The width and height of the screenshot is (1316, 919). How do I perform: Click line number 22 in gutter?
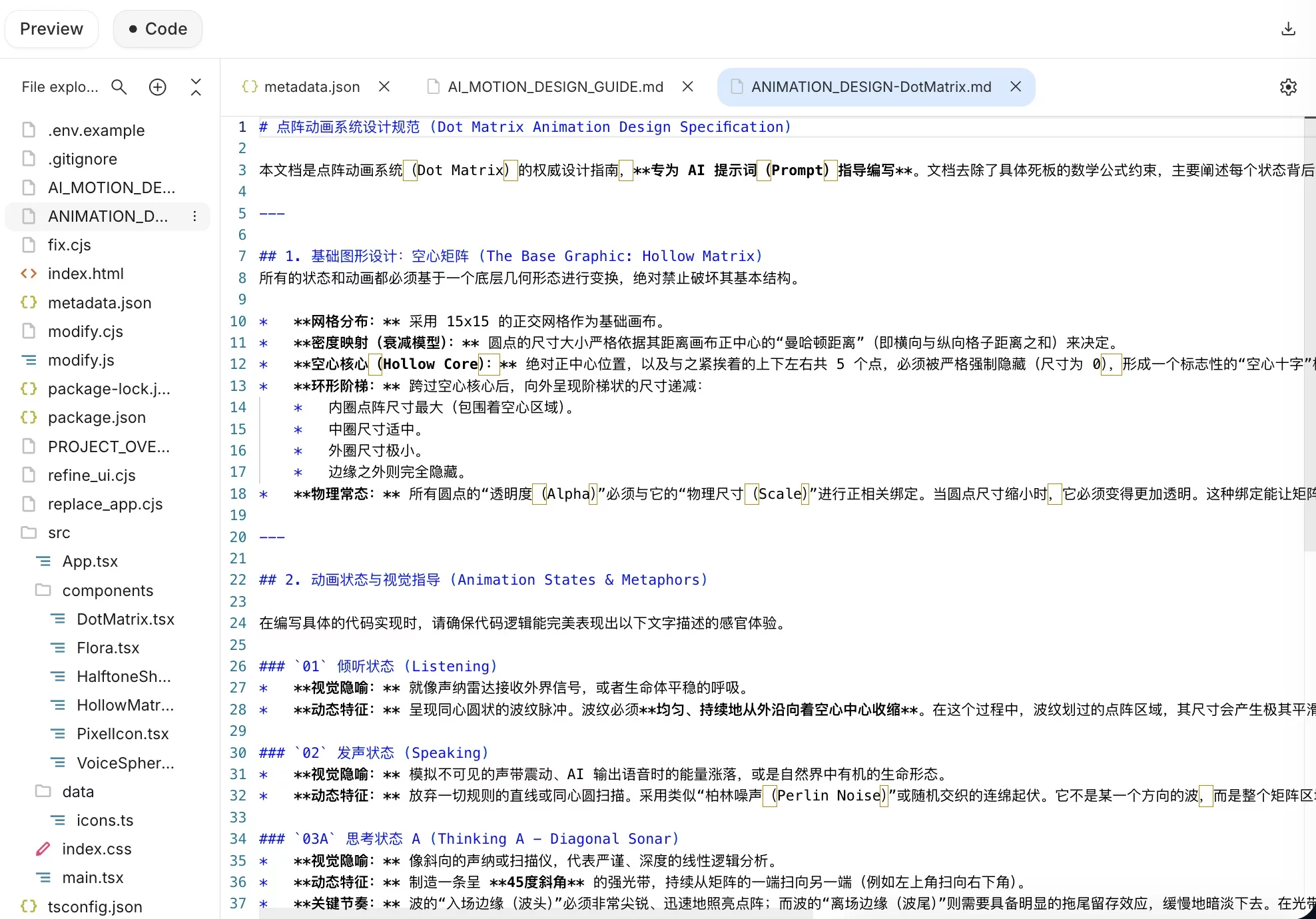pos(238,579)
